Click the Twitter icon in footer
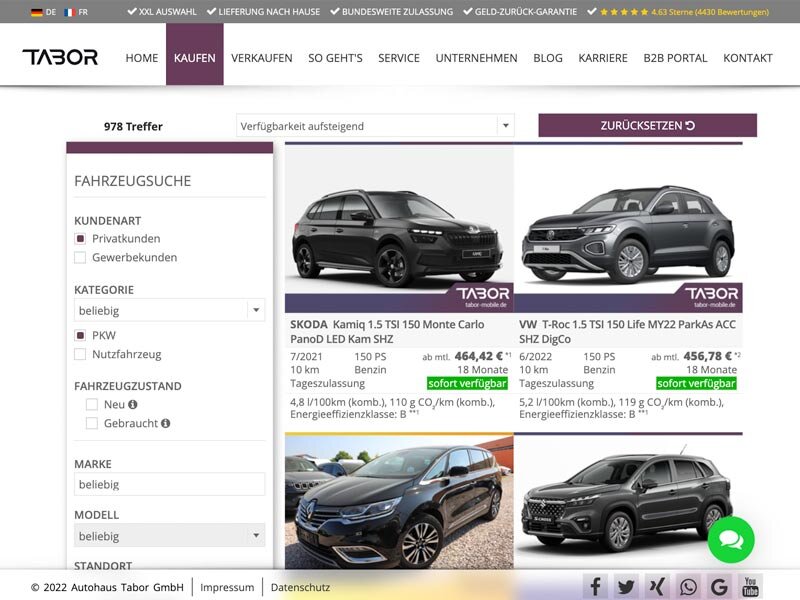 [625, 587]
